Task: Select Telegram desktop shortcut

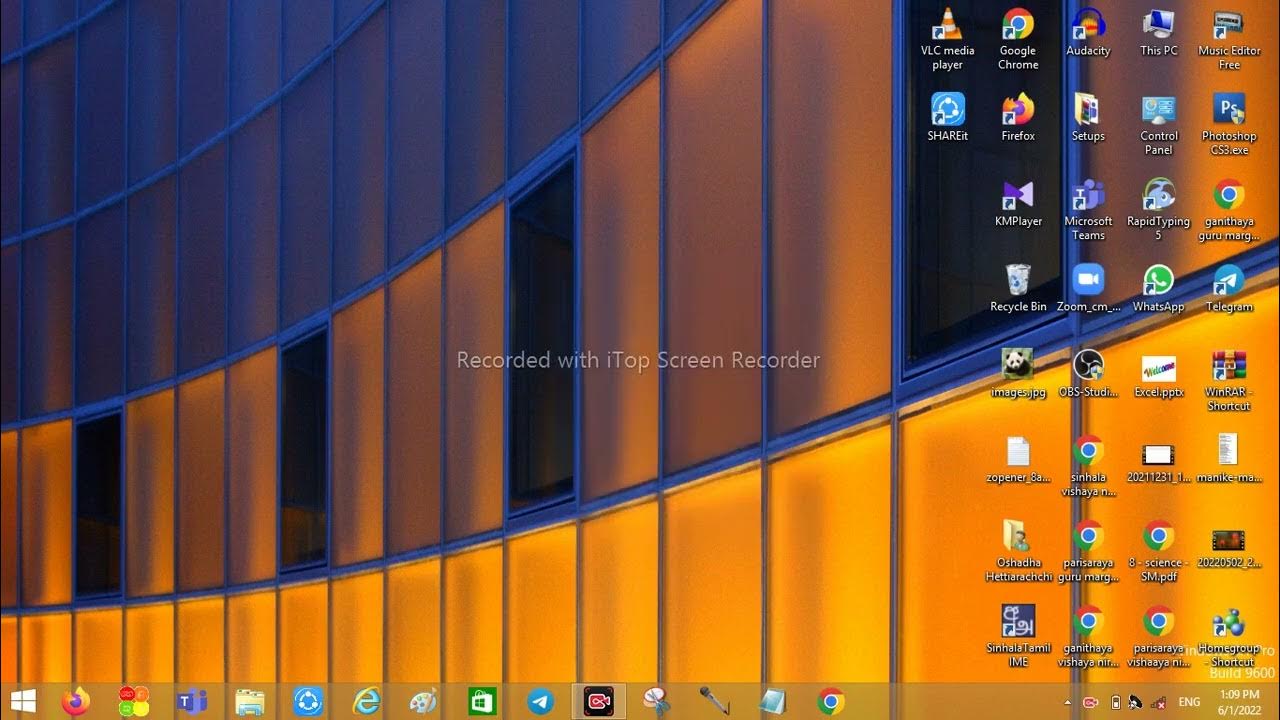Action: point(1229,288)
